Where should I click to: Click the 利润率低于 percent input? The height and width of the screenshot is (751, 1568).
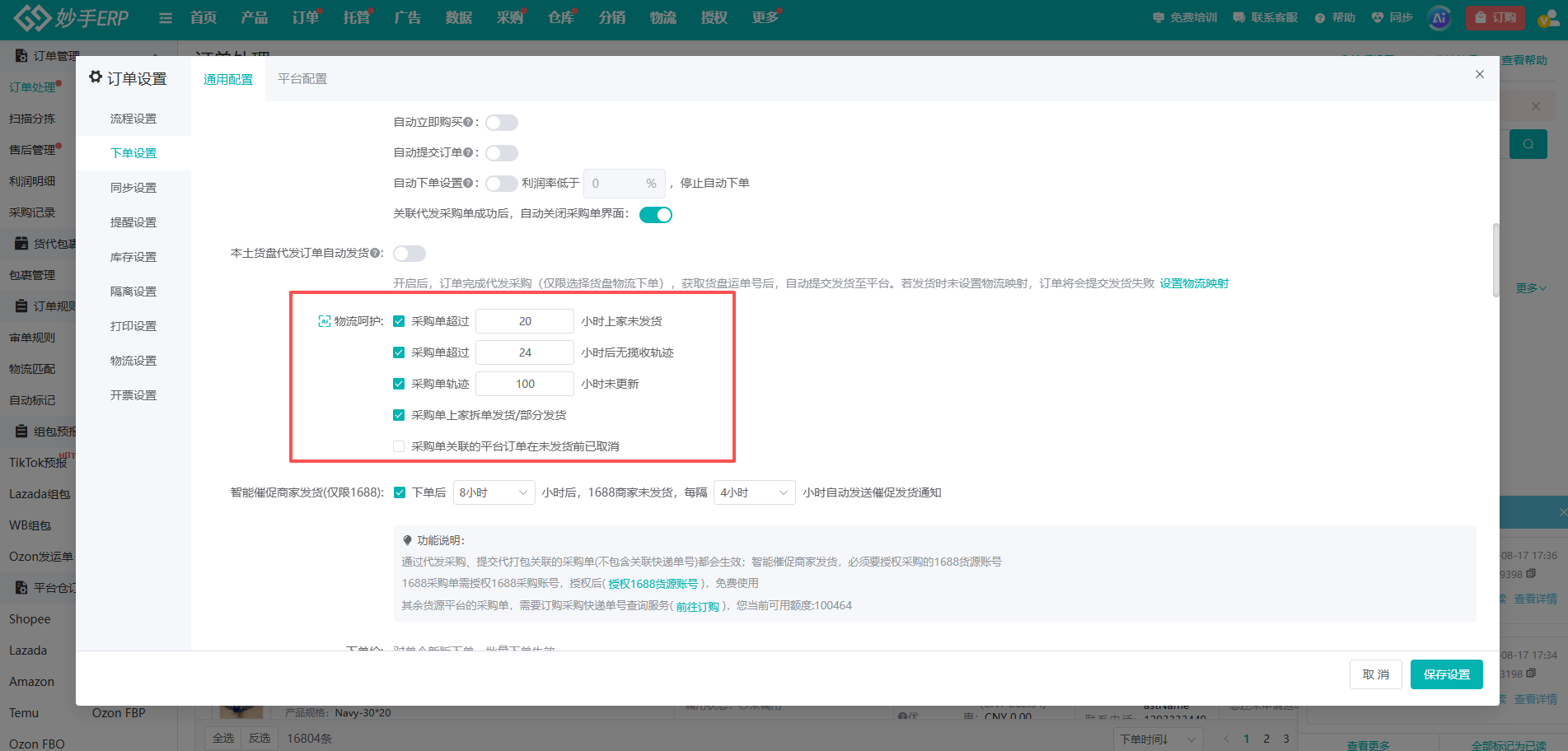pos(625,184)
